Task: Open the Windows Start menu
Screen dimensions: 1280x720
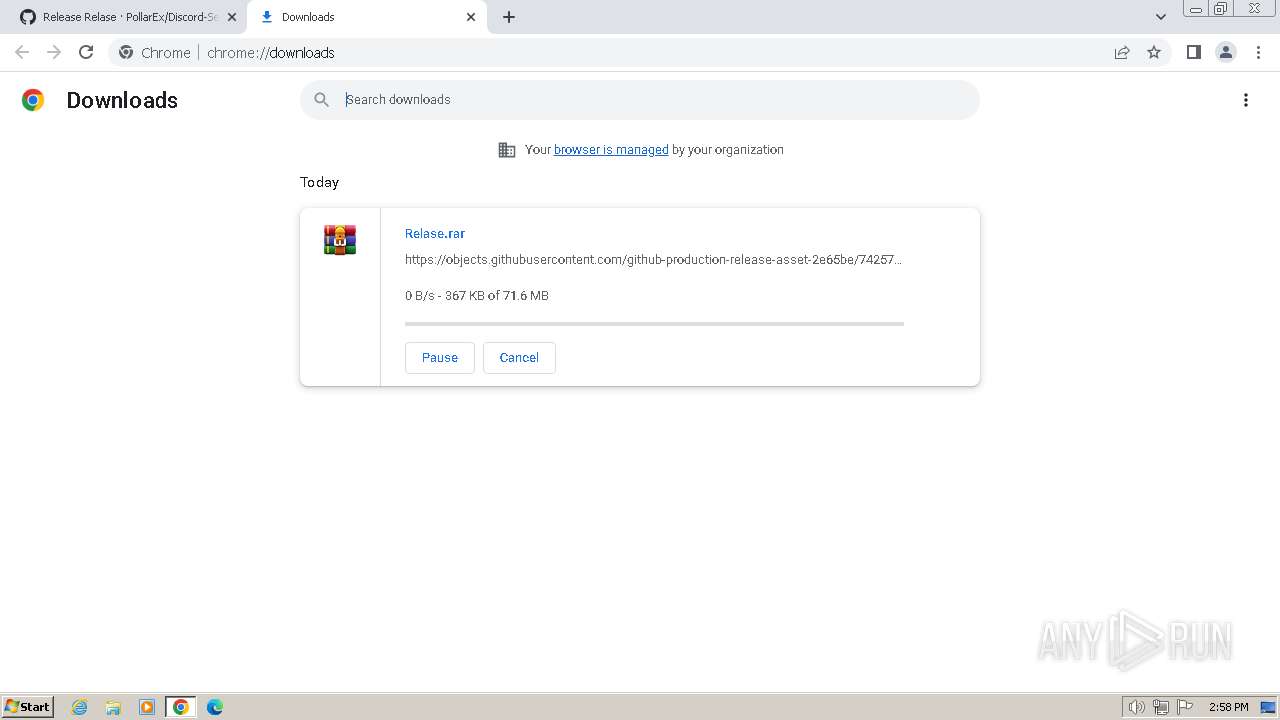Action: pyautogui.click(x=28, y=707)
